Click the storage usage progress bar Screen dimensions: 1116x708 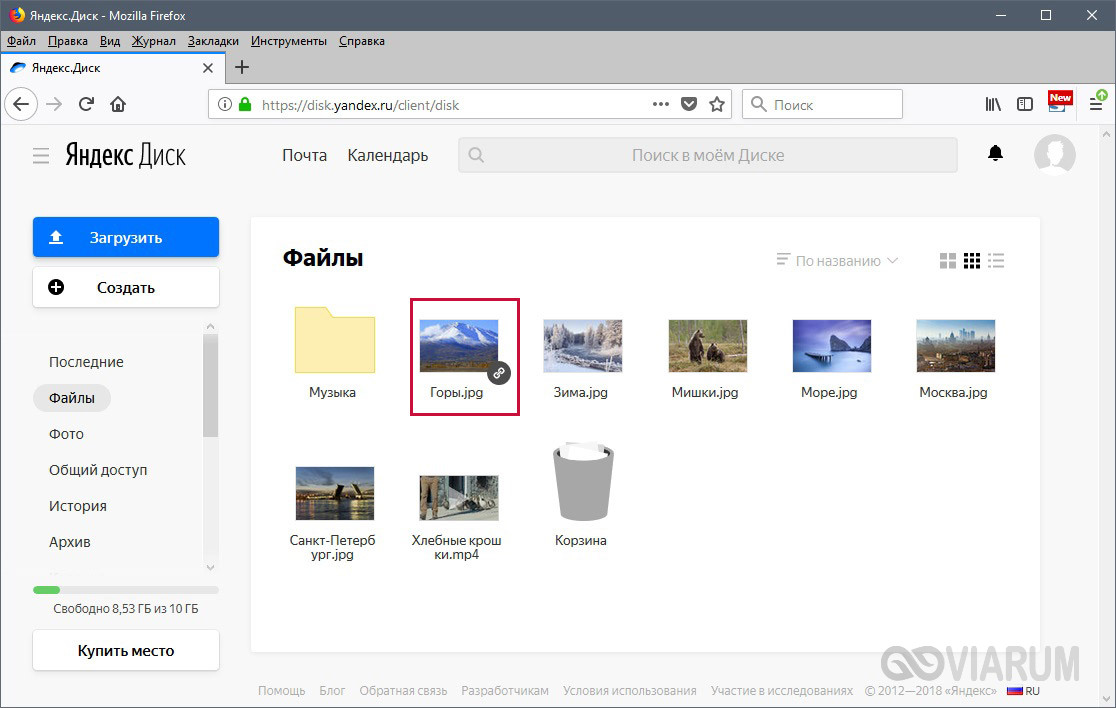click(x=126, y=590)
